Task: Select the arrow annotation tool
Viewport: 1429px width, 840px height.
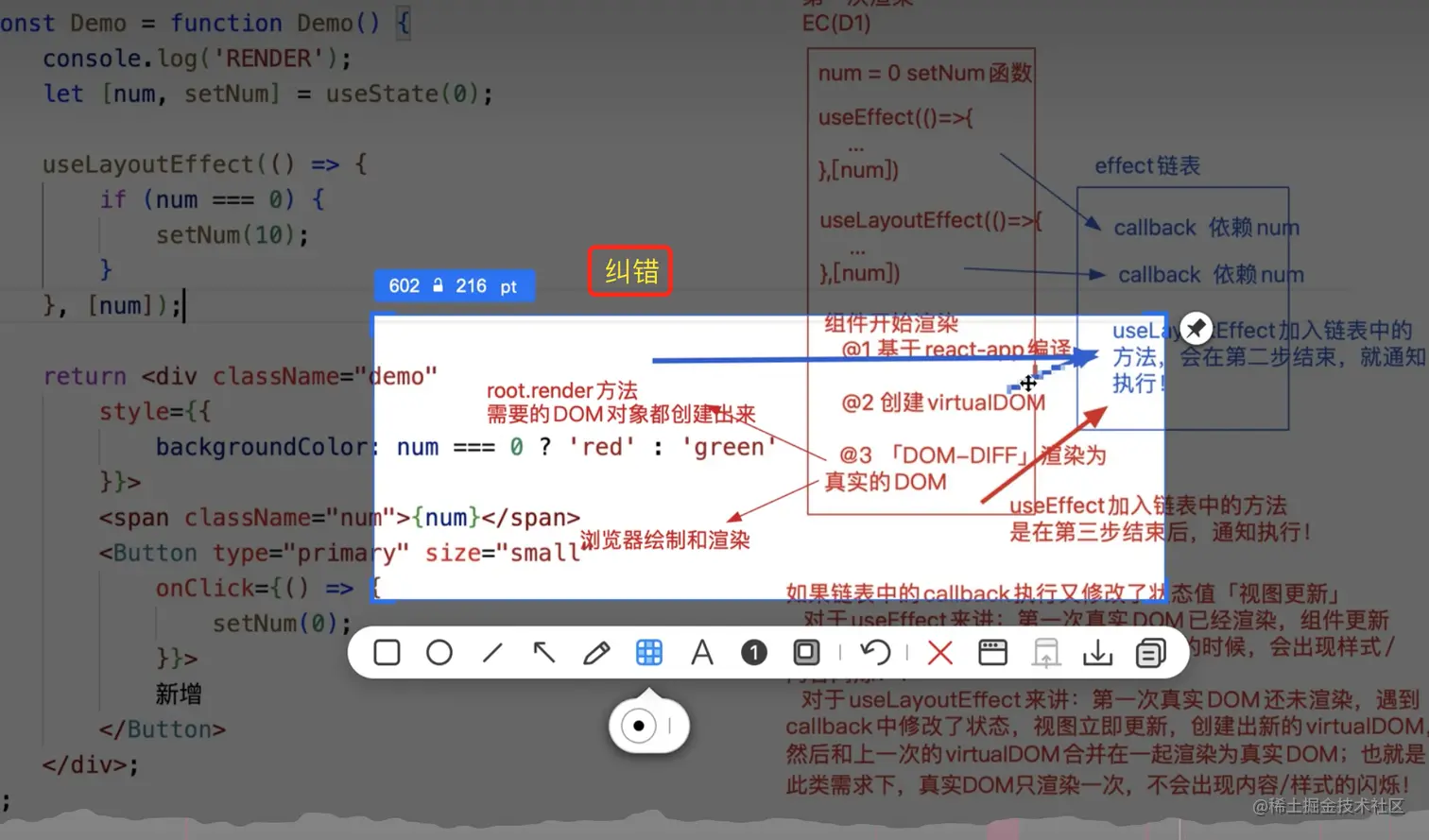Action: click(x=544, y=653)
